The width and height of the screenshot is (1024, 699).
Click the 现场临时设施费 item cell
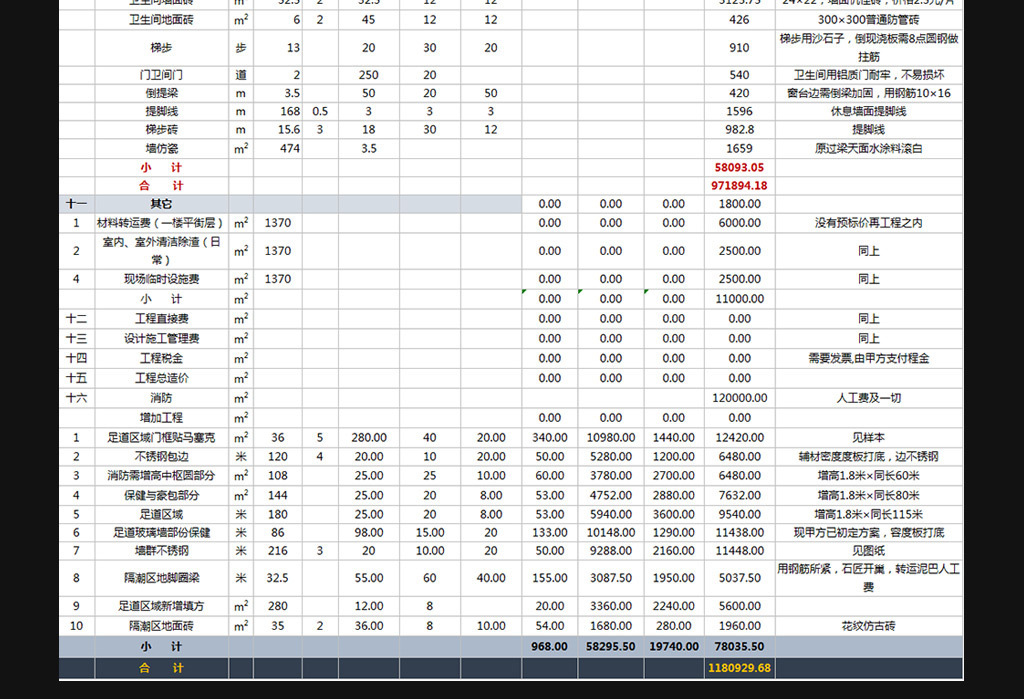161,279
